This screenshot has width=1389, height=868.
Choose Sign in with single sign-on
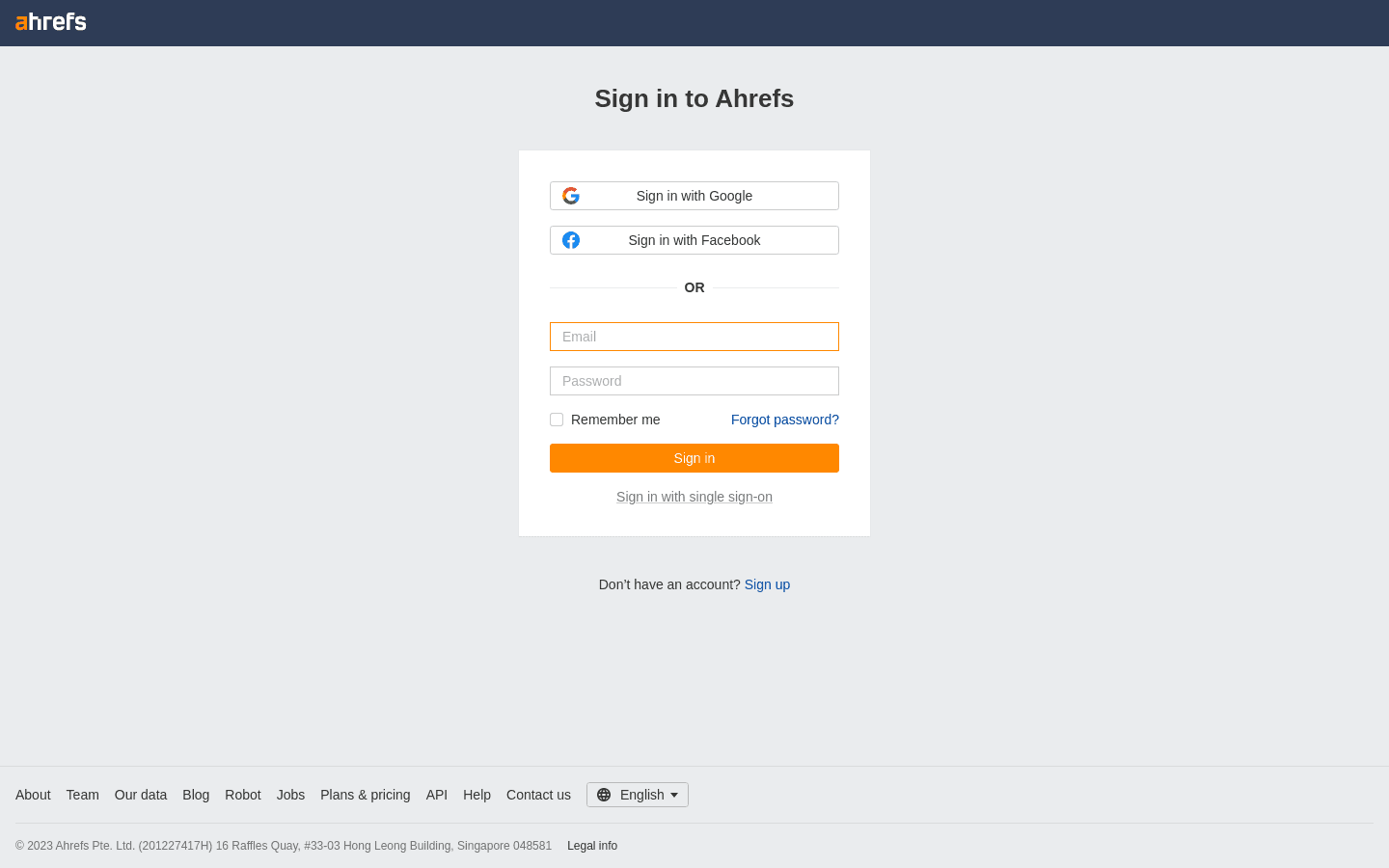[694, 497]
